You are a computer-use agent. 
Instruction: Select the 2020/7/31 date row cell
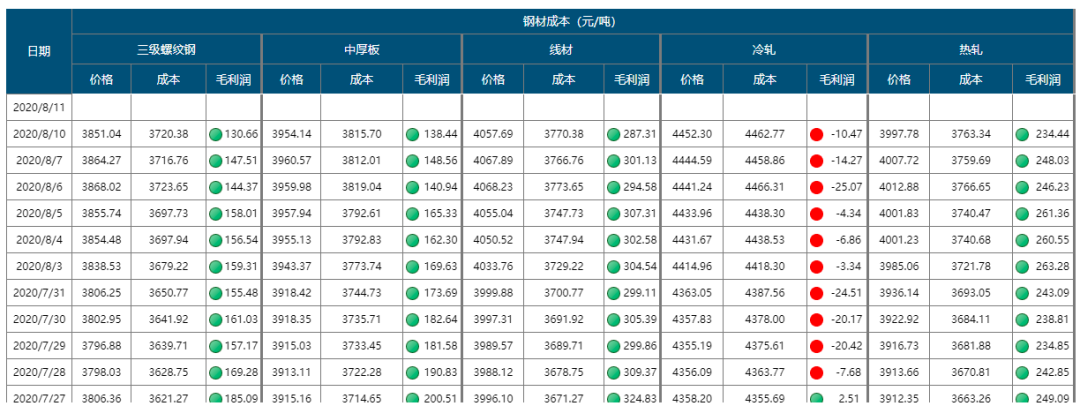[x=39, y=292]
